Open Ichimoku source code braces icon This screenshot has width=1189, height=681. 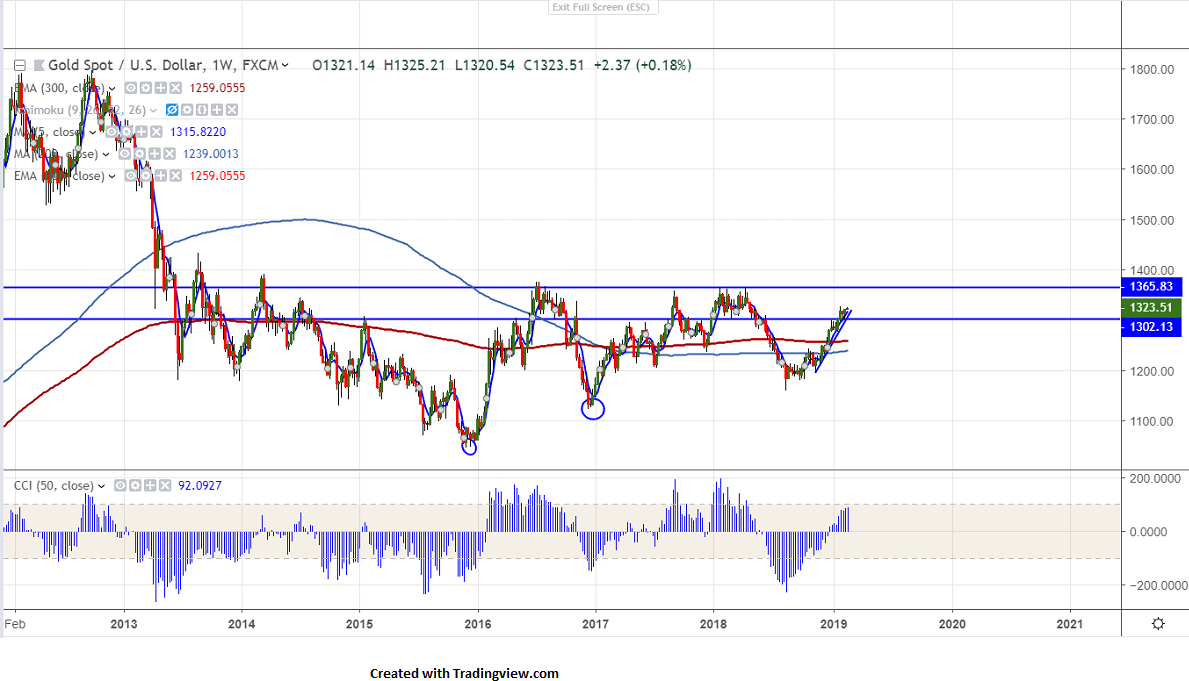point(202,110)
